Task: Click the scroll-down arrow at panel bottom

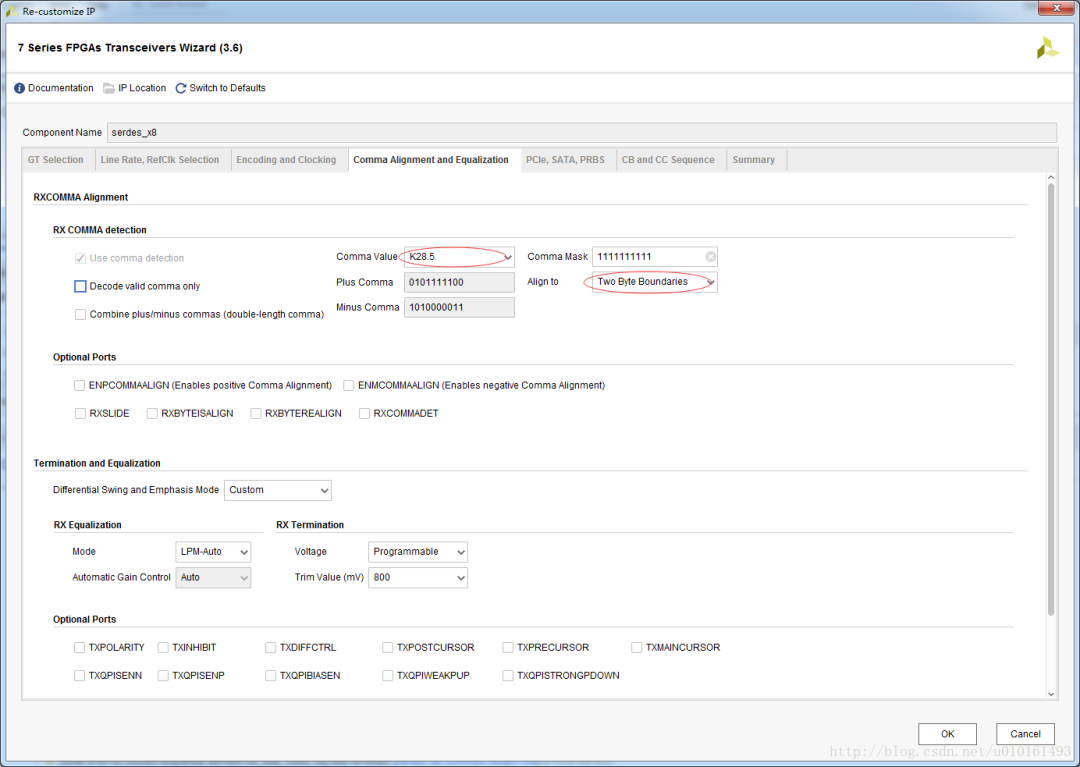Action: point(1051,694)
